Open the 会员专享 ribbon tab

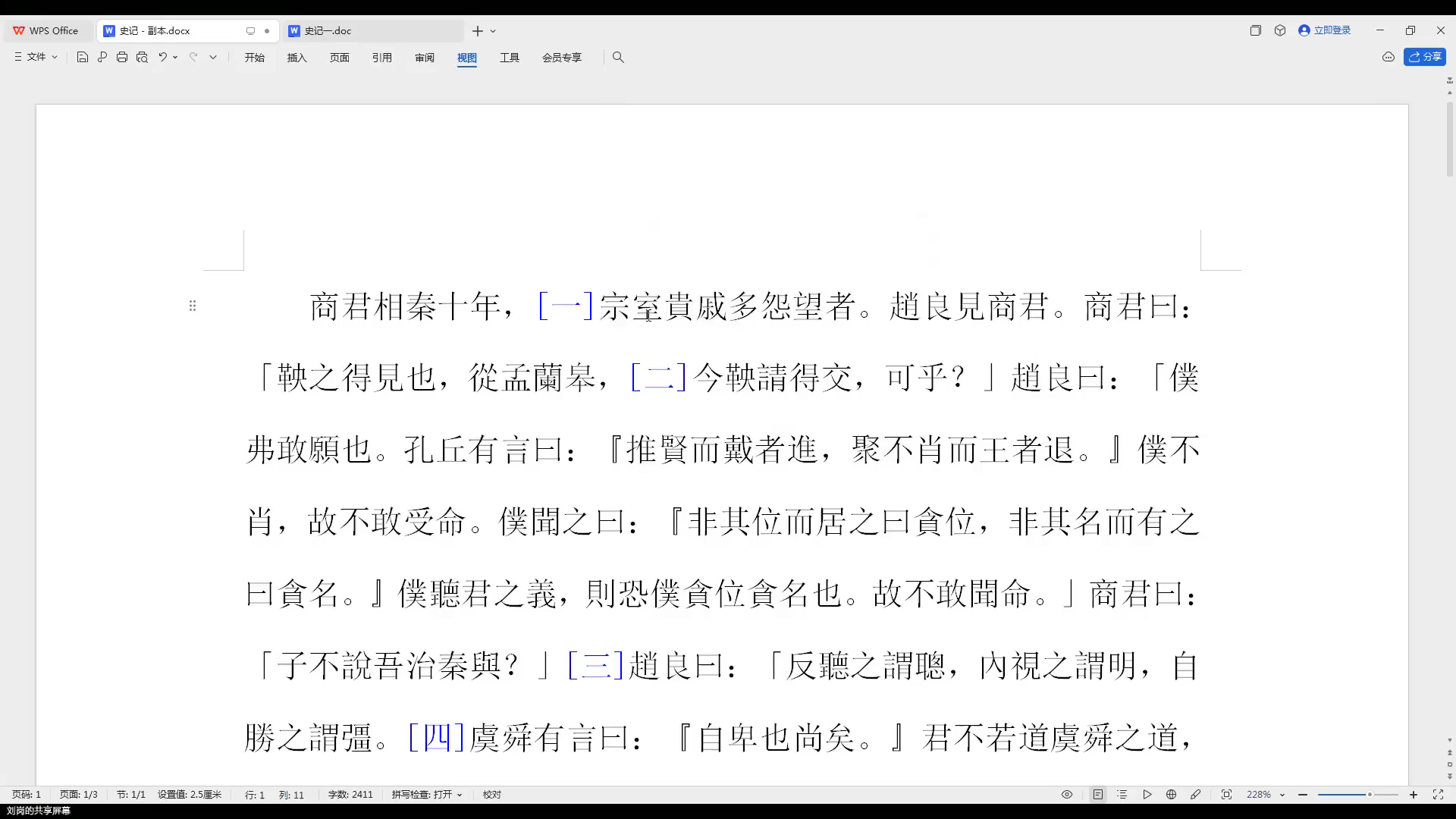click(562, 58)
